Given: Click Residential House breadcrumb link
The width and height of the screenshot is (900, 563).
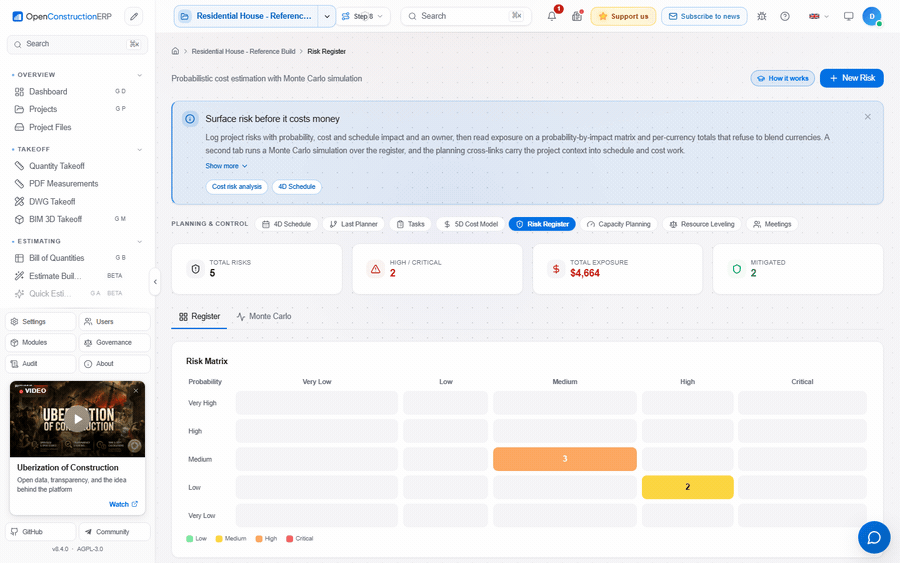Looking at the screenshot, I should pos(243,52).
